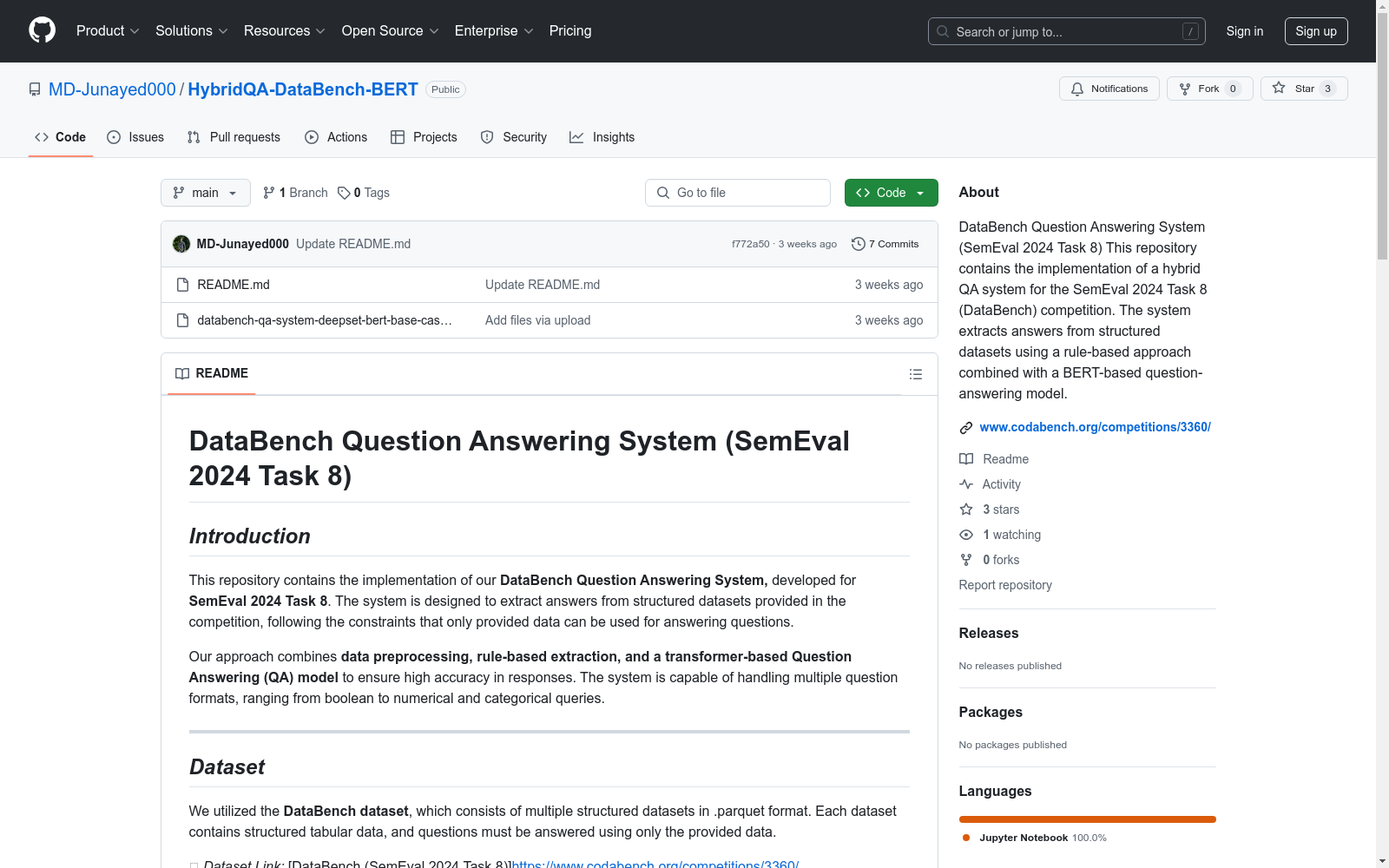Click the Jupyter Notebook language link
The height and width of the screenshot is (868, 1389).
(1034, 838)
